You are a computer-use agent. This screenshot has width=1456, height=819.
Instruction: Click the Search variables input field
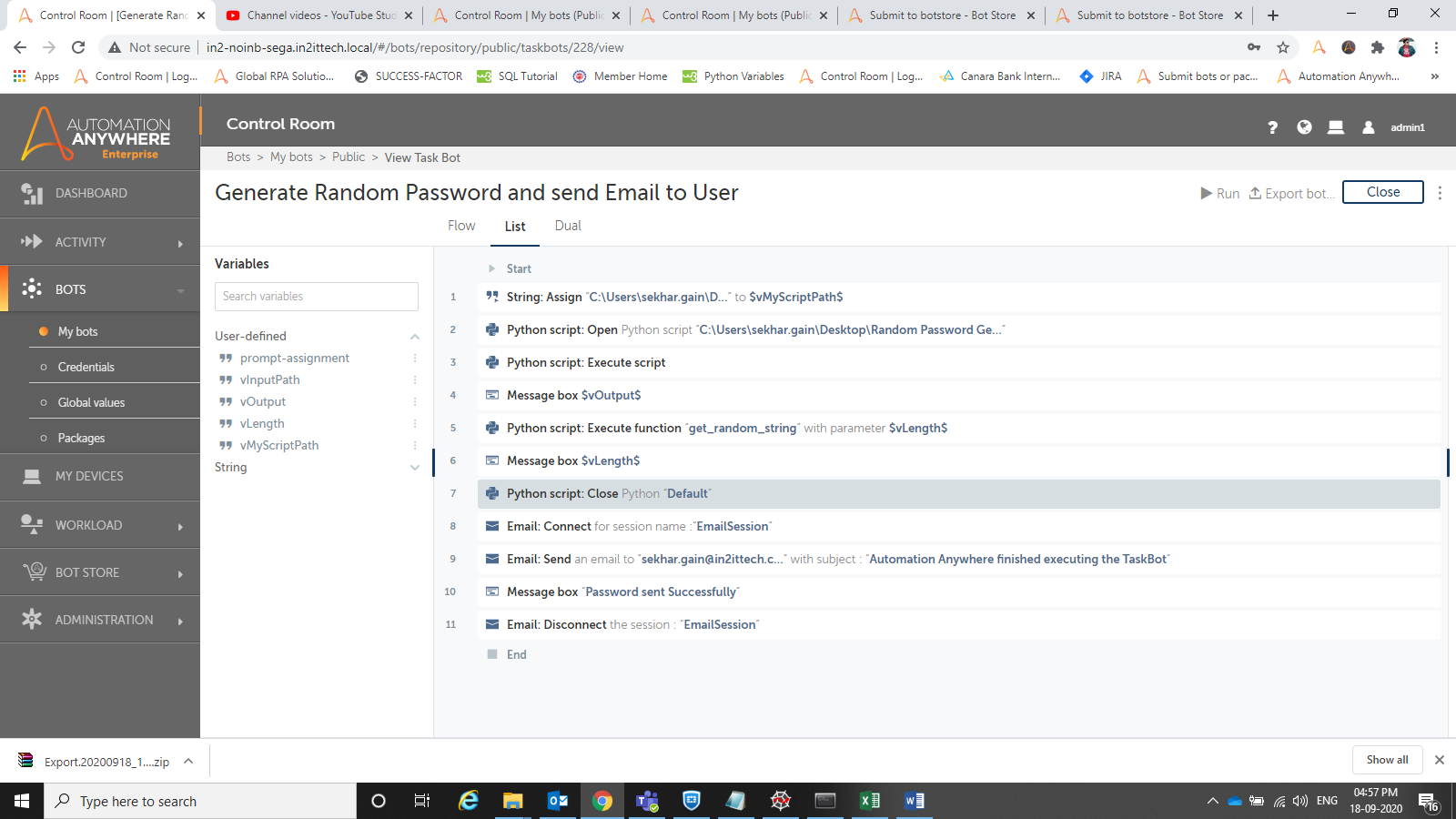pyautogui.click(x=316, y=297)
